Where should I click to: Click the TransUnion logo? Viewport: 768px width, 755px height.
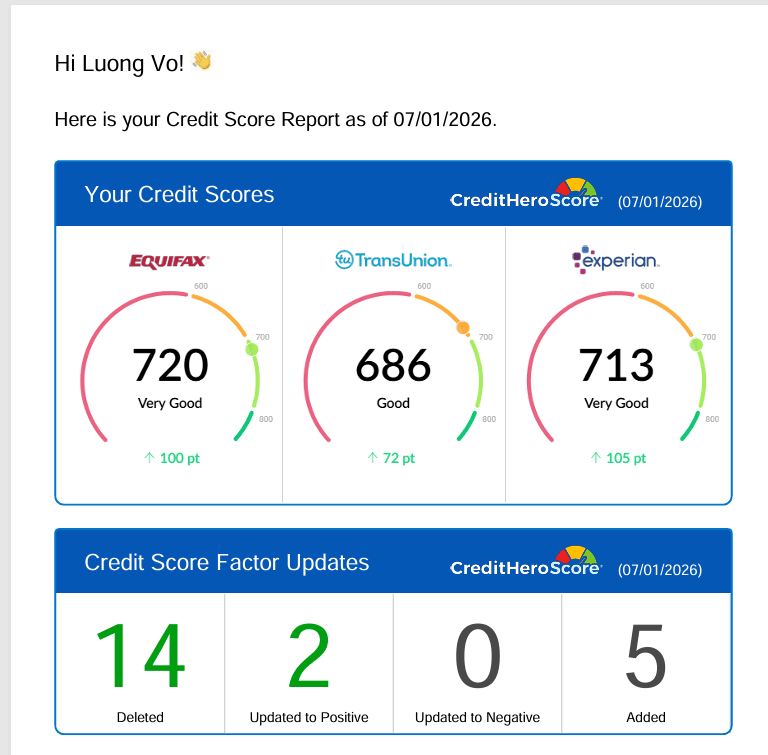393,260
